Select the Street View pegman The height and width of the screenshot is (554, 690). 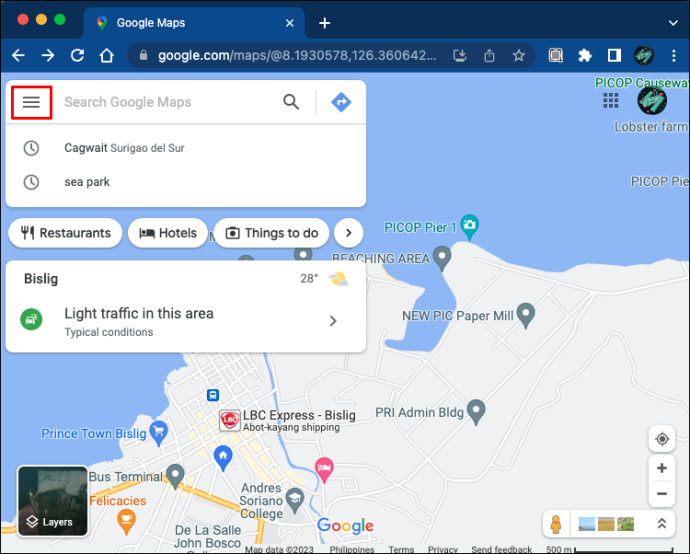[556, 524]
